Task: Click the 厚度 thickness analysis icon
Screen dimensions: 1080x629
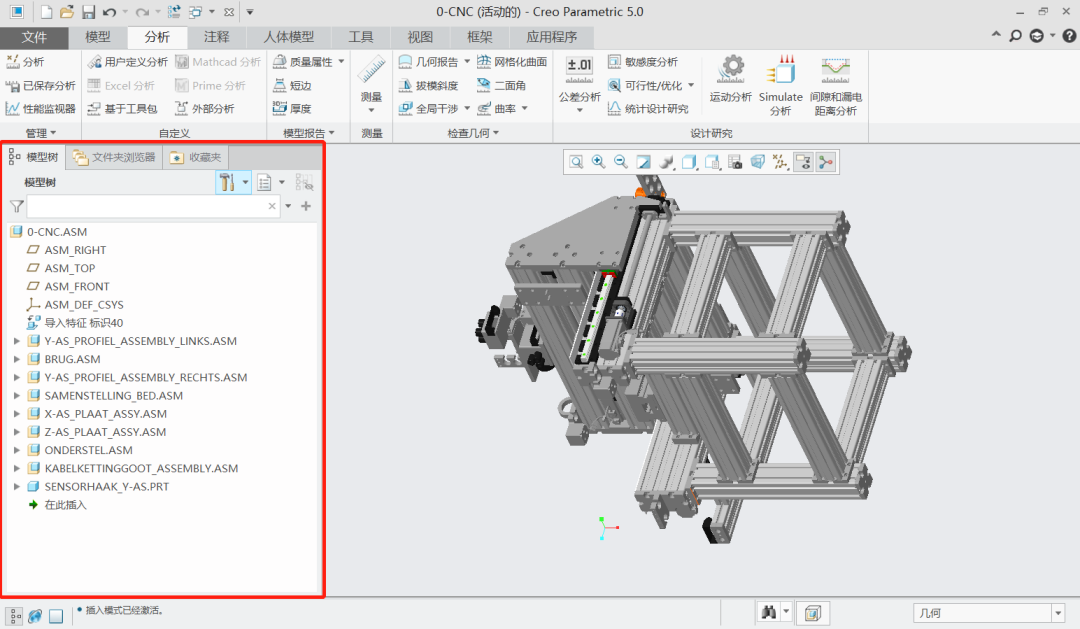Action: coord(281,108)
